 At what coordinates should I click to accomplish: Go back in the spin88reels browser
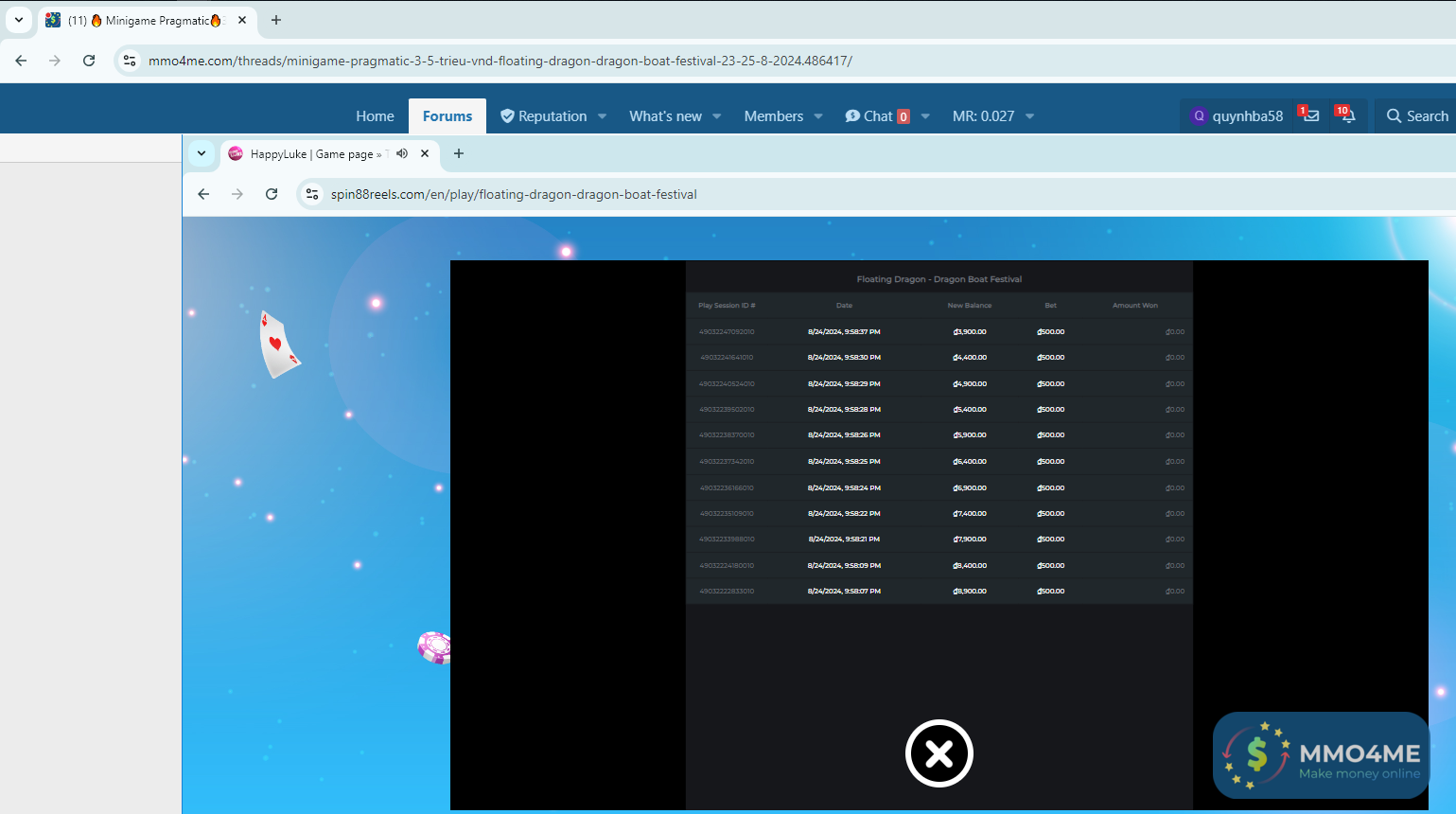(x=203, y=194)
